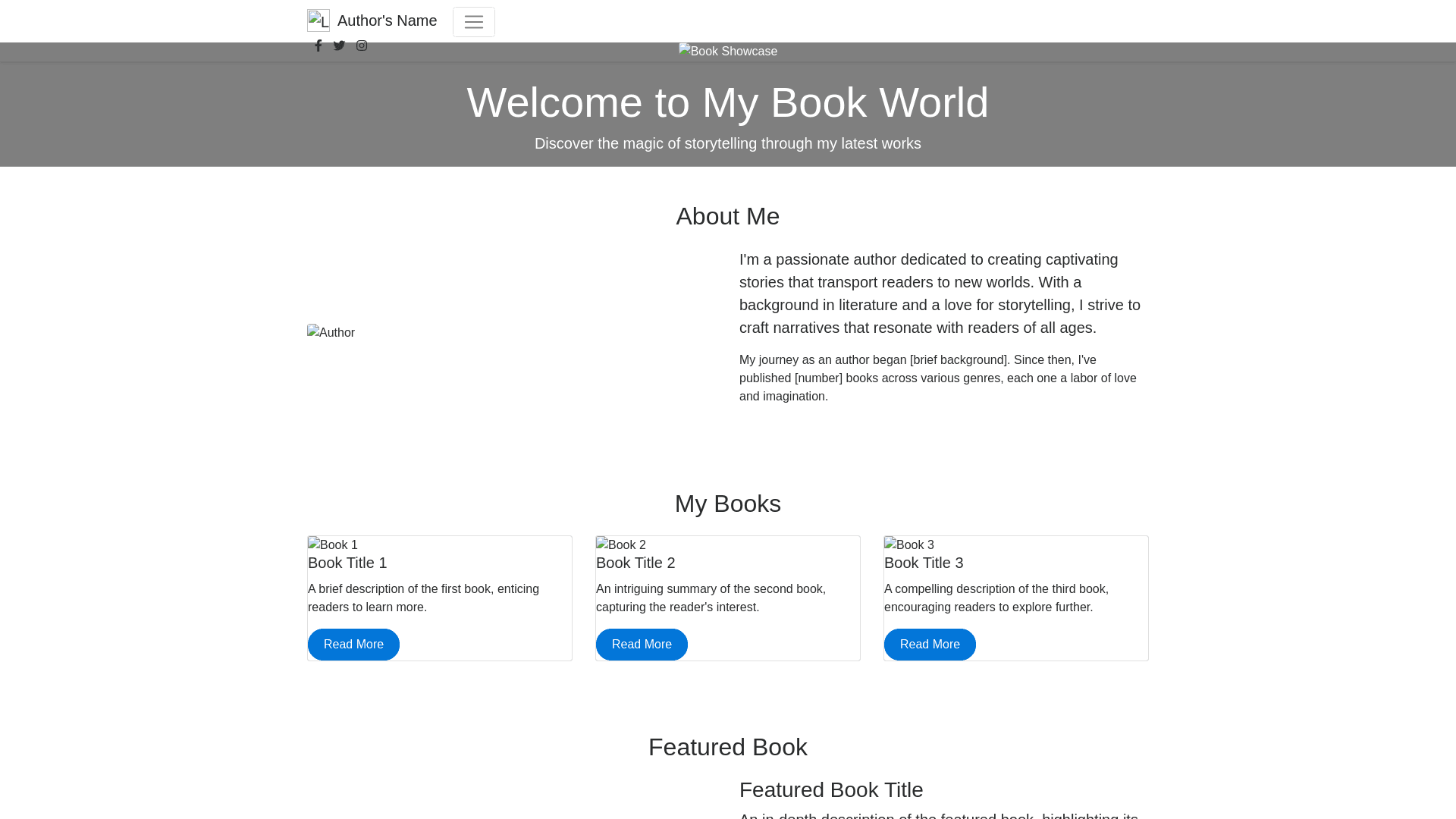Click the Book Title 3 card heading
This screenshot has width=1456, height=819.
pos(924,563)
